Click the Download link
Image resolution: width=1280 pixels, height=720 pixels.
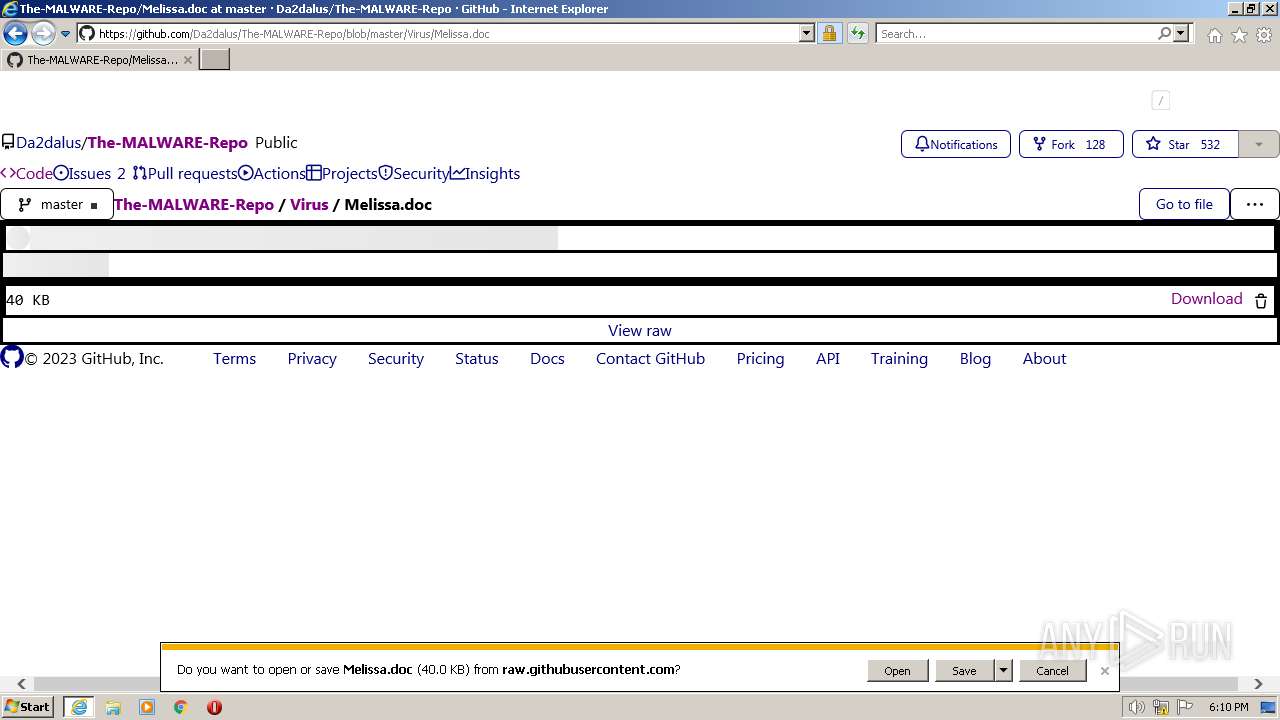(x=1207, y=299)
